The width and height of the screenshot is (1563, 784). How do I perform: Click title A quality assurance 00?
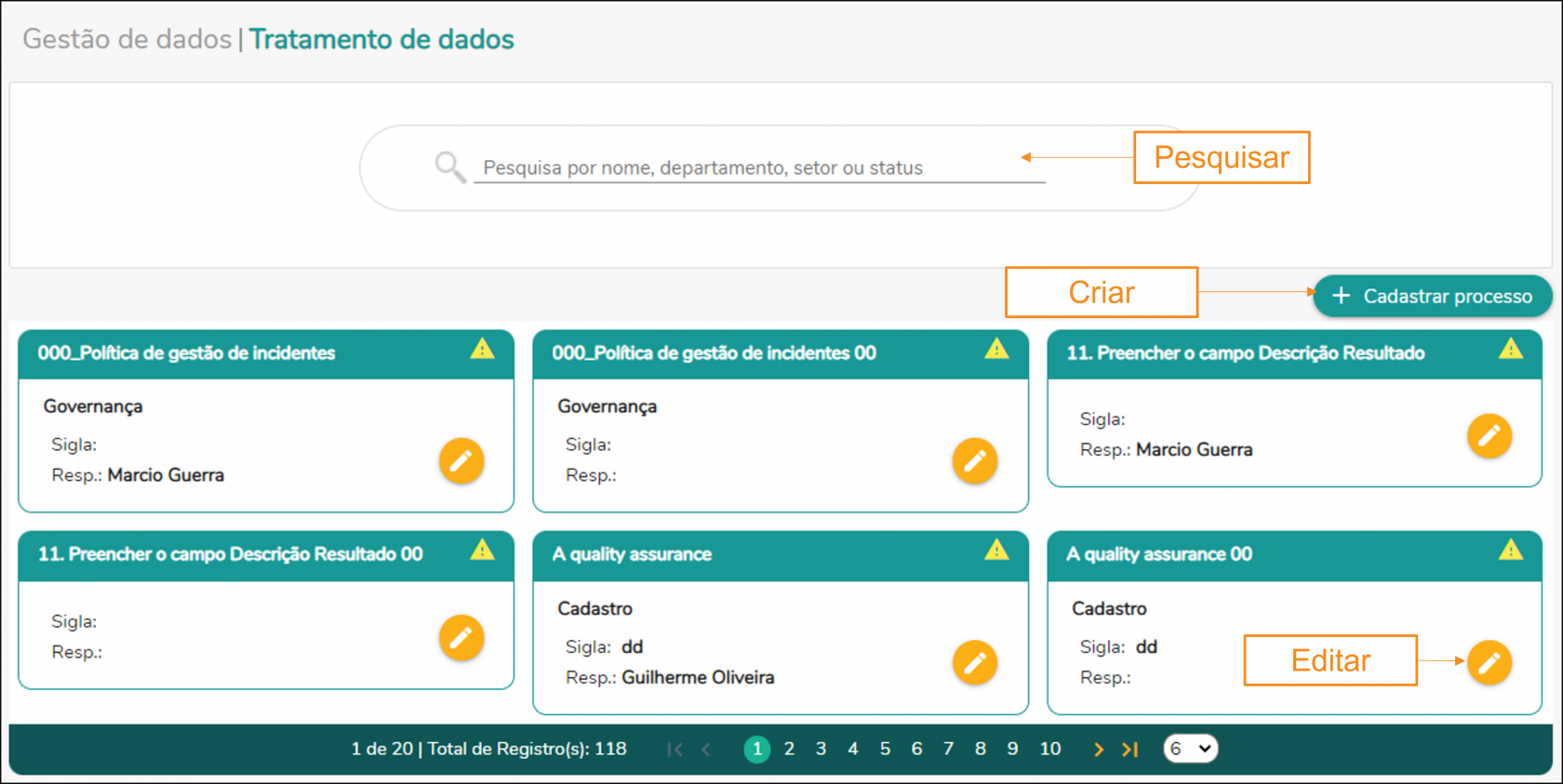point(1159,554)
